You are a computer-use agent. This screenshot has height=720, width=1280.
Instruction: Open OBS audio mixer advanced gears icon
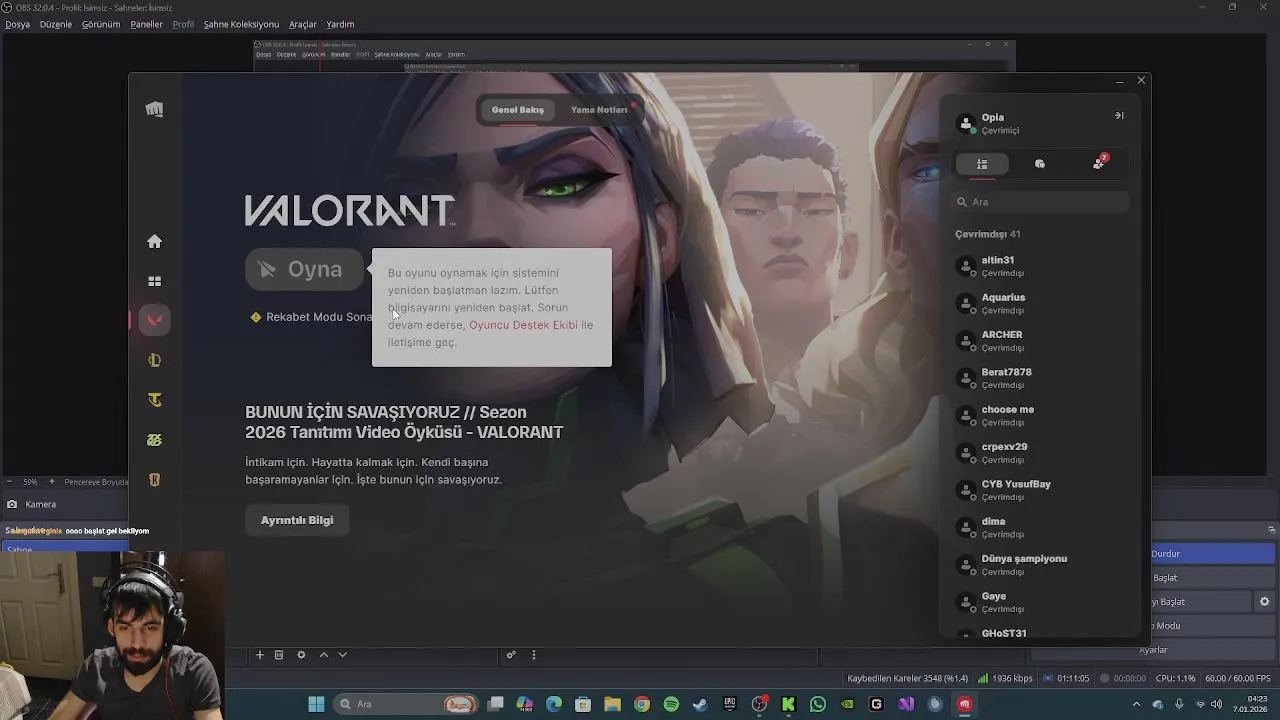(x=511, y=655)
